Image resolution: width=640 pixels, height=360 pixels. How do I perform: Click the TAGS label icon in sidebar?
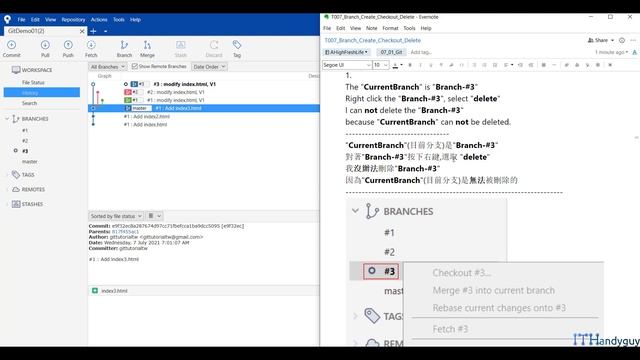16,175
